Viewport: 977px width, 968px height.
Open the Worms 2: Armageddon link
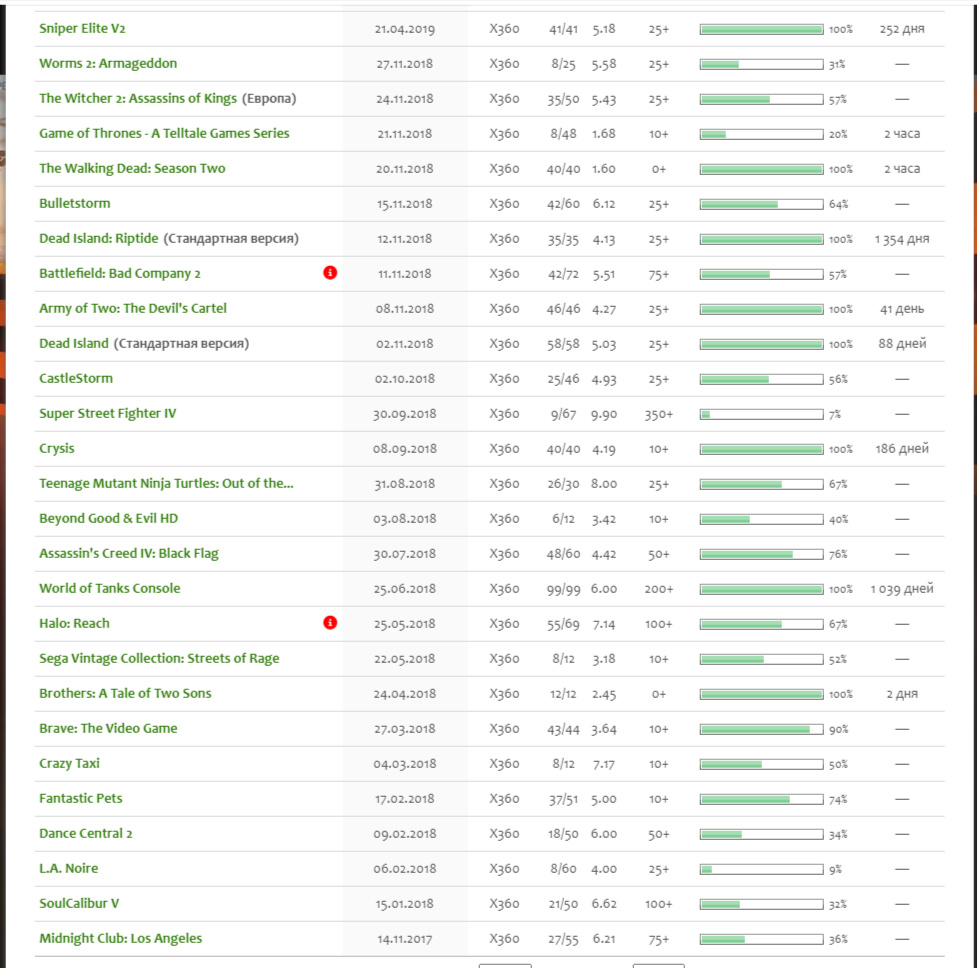tap(108, 64)
